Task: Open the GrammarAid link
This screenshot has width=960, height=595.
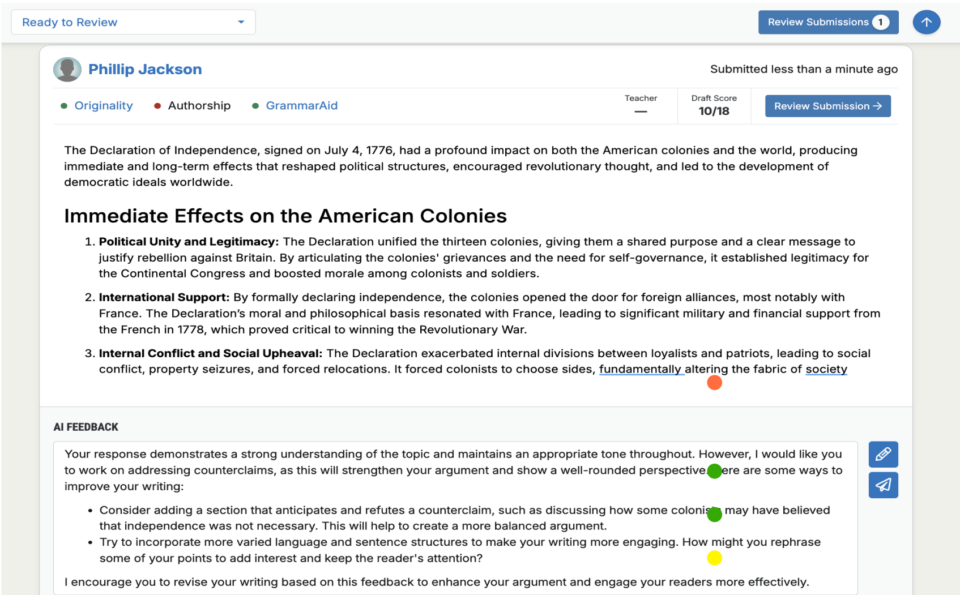Action: [x=301, y=105]
